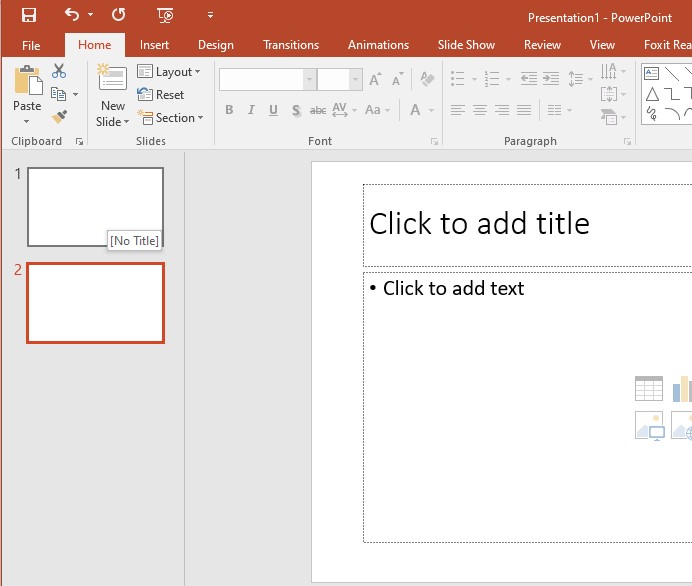Open Align Text vertical options
Viewport: 692px width, 586px height.
[613, 94]
